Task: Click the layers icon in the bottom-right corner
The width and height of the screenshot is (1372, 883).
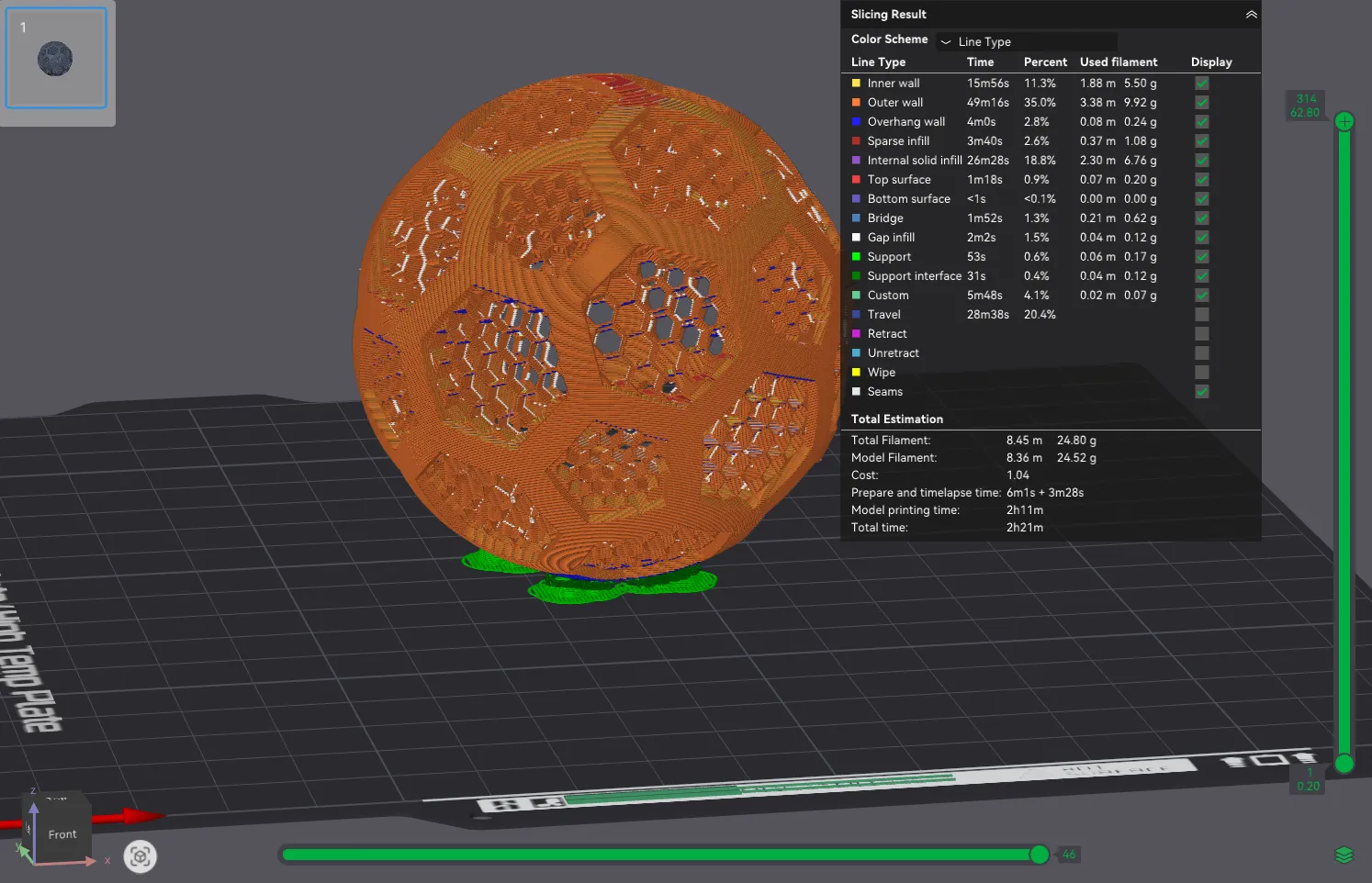Action: (x=1344, y=854)
